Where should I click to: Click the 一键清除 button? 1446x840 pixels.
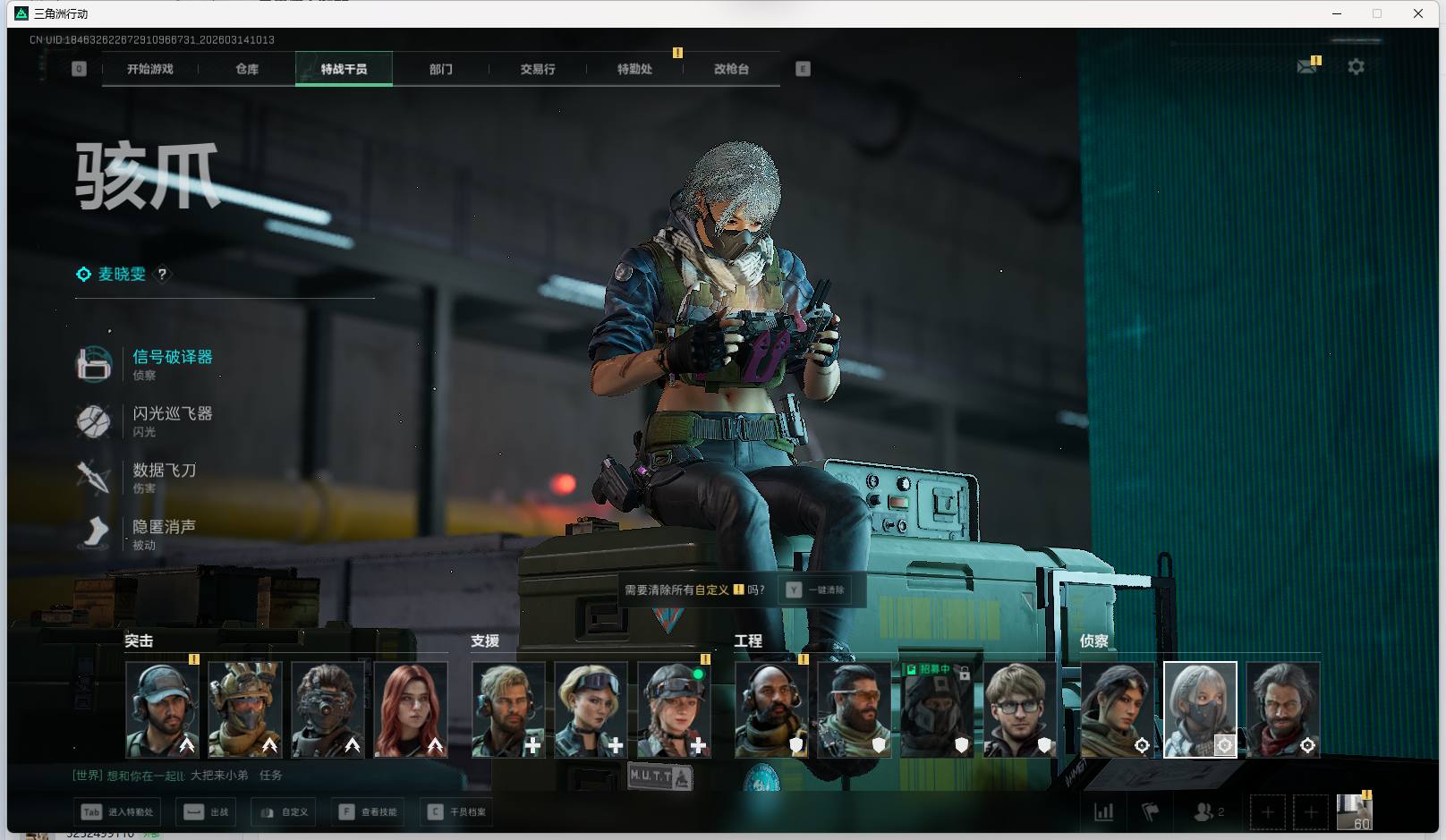coord(816,590)
